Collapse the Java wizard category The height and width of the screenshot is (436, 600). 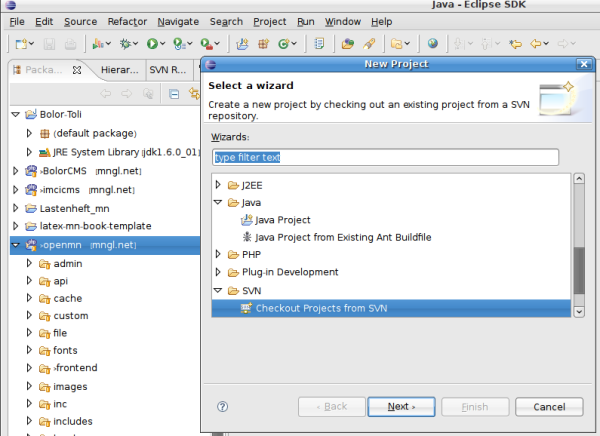(218, 202)
